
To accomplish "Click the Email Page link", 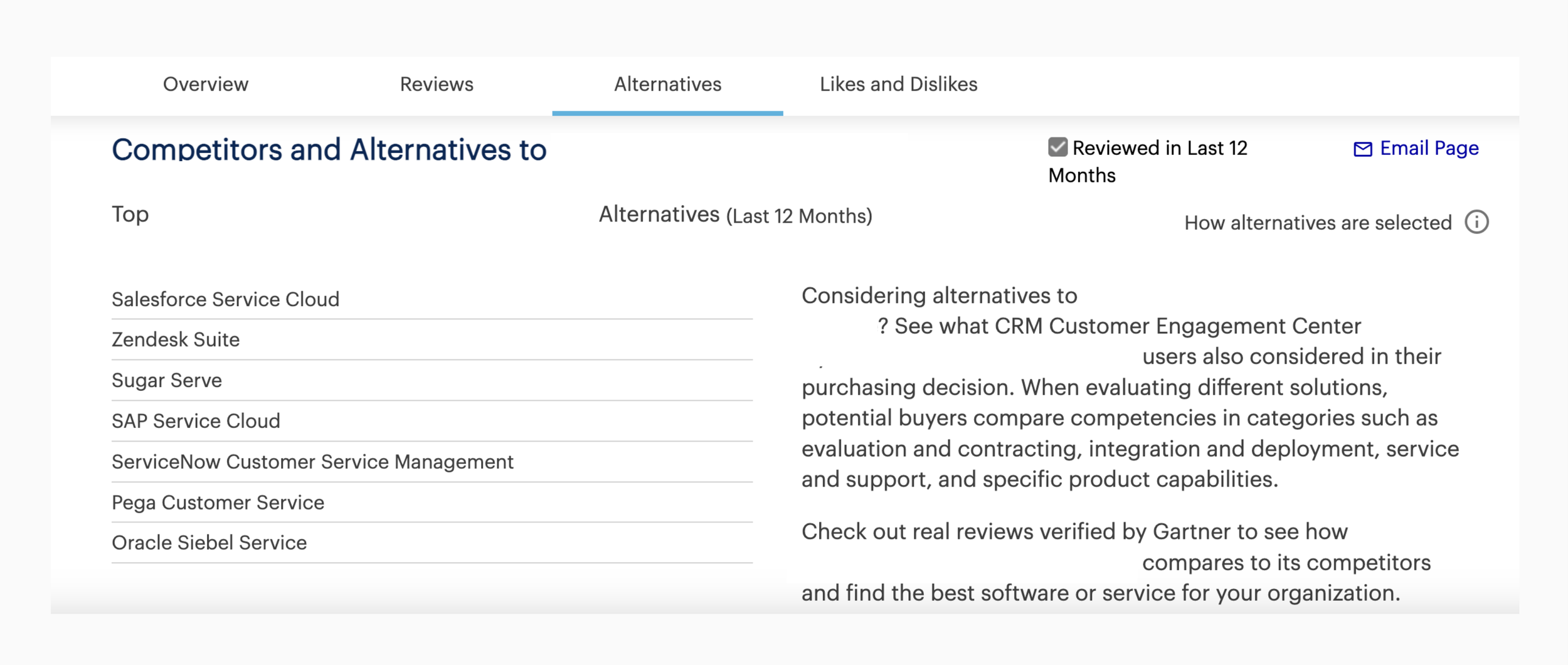I will (x=1429, y=149).
